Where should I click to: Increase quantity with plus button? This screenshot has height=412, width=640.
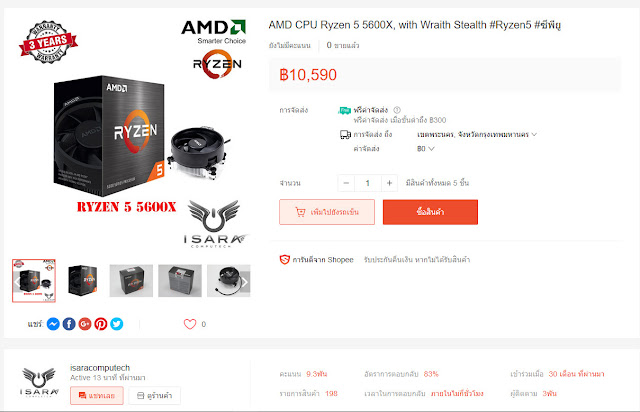389,183
